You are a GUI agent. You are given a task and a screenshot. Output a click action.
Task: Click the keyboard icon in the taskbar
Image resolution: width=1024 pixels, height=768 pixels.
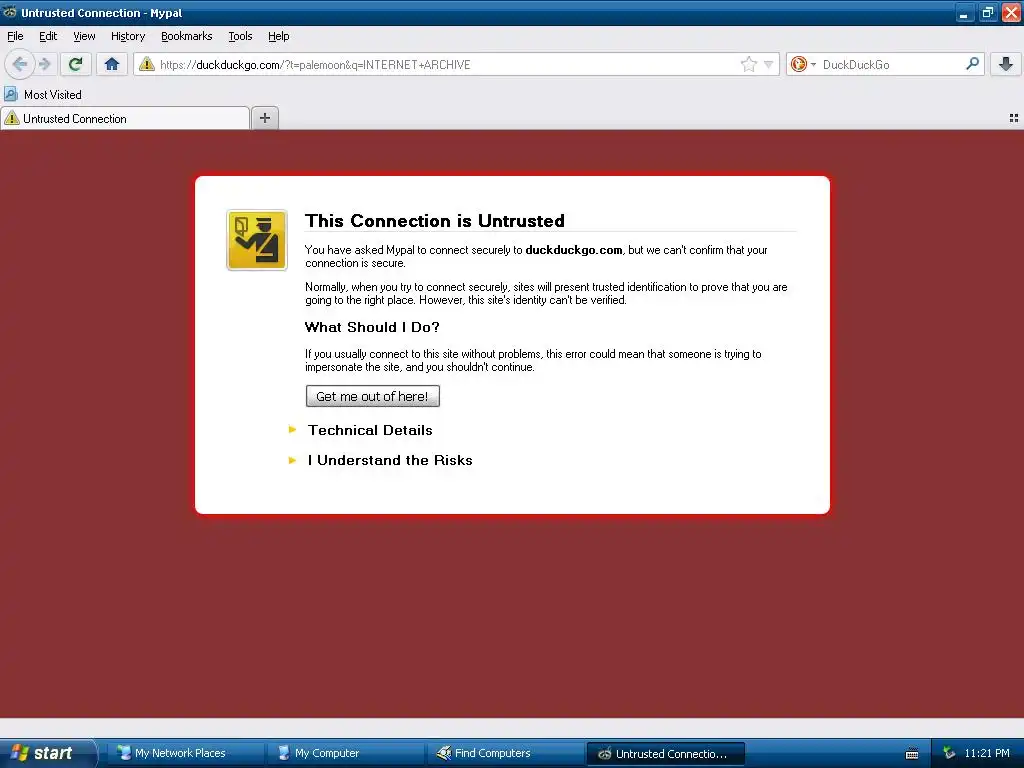coord(912,754)
